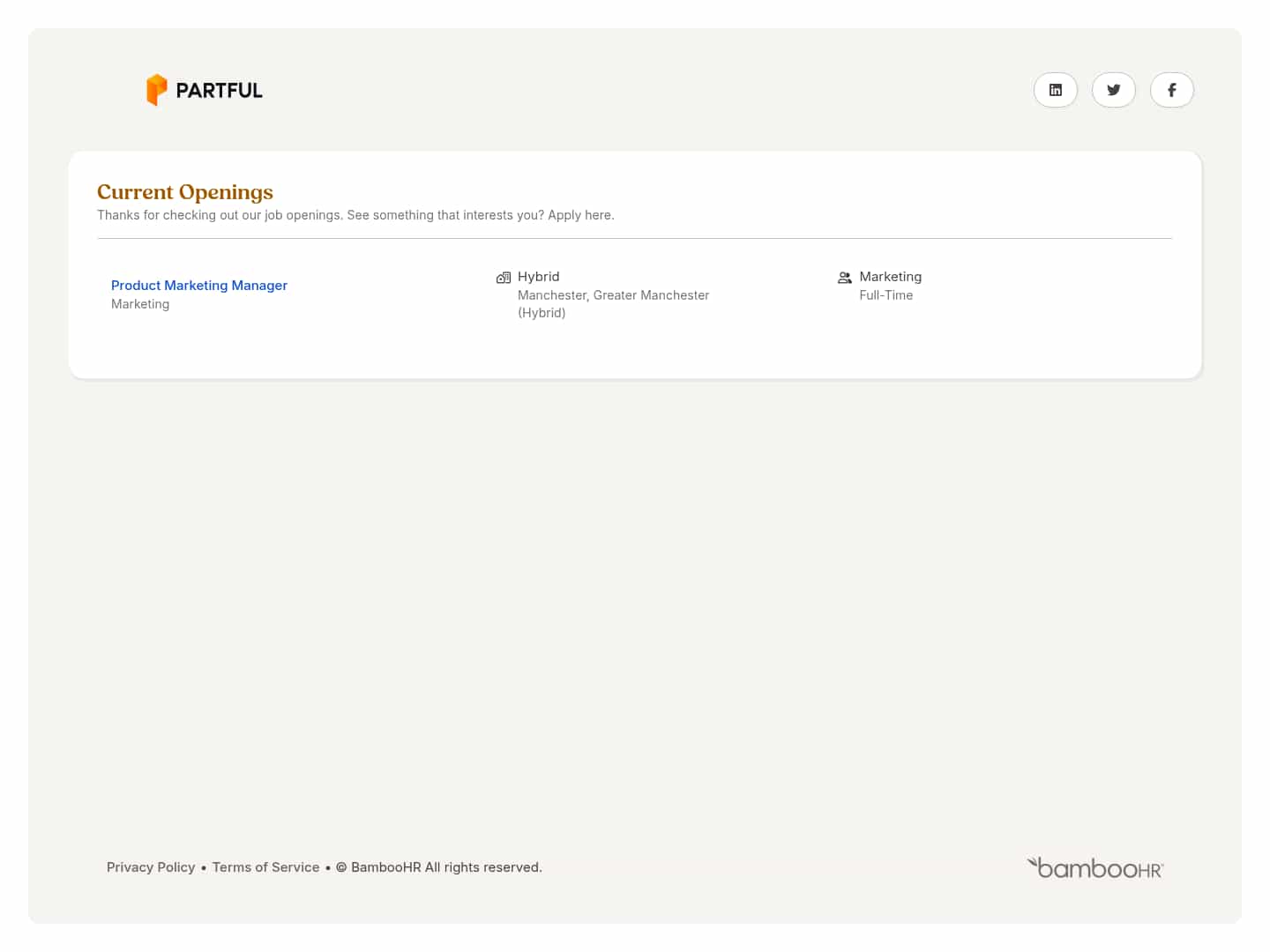This screenshot has width=1270, height=952.
Task: Click the Marketing department people icon
Action: [x=844, y=278]
